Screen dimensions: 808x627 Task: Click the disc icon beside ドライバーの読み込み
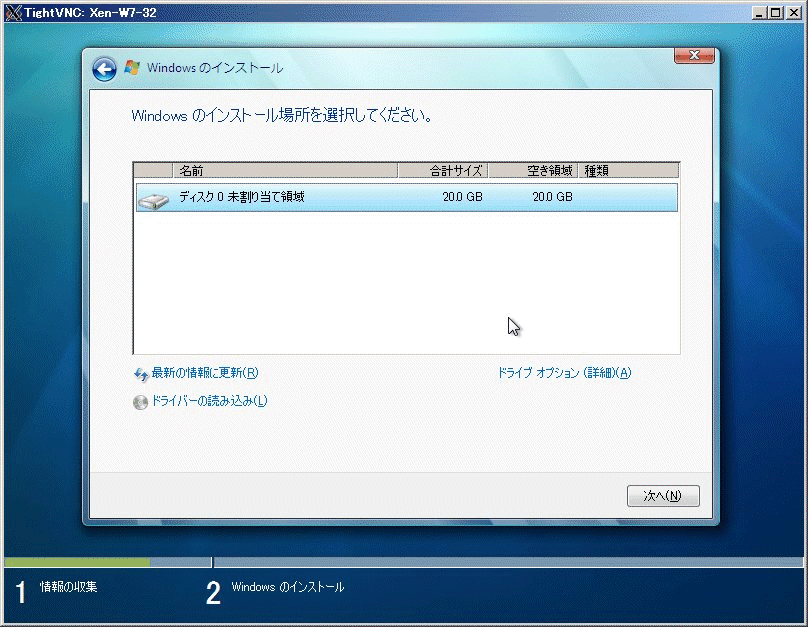140,402
